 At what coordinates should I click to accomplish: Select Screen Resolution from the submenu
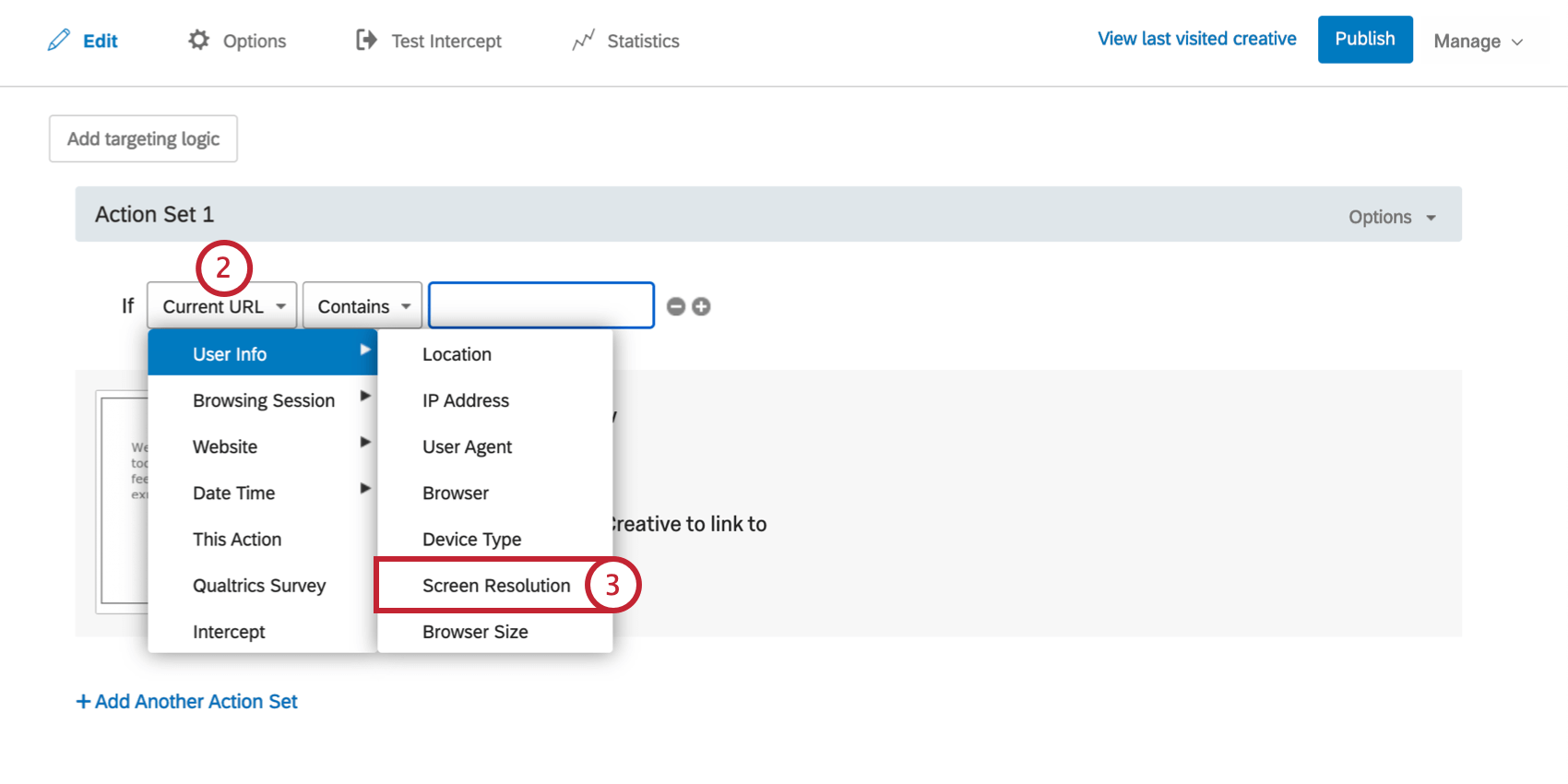pos(496,586)
